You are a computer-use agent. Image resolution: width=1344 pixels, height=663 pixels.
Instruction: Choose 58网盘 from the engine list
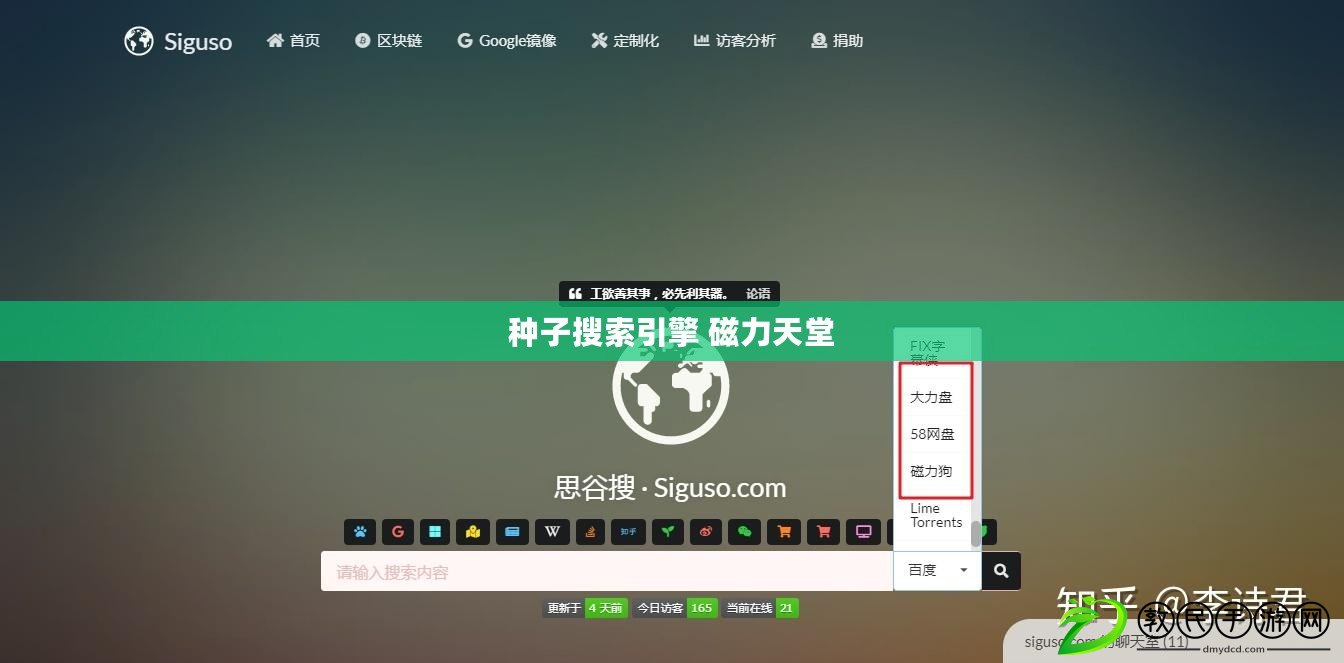tap(931, 434)
